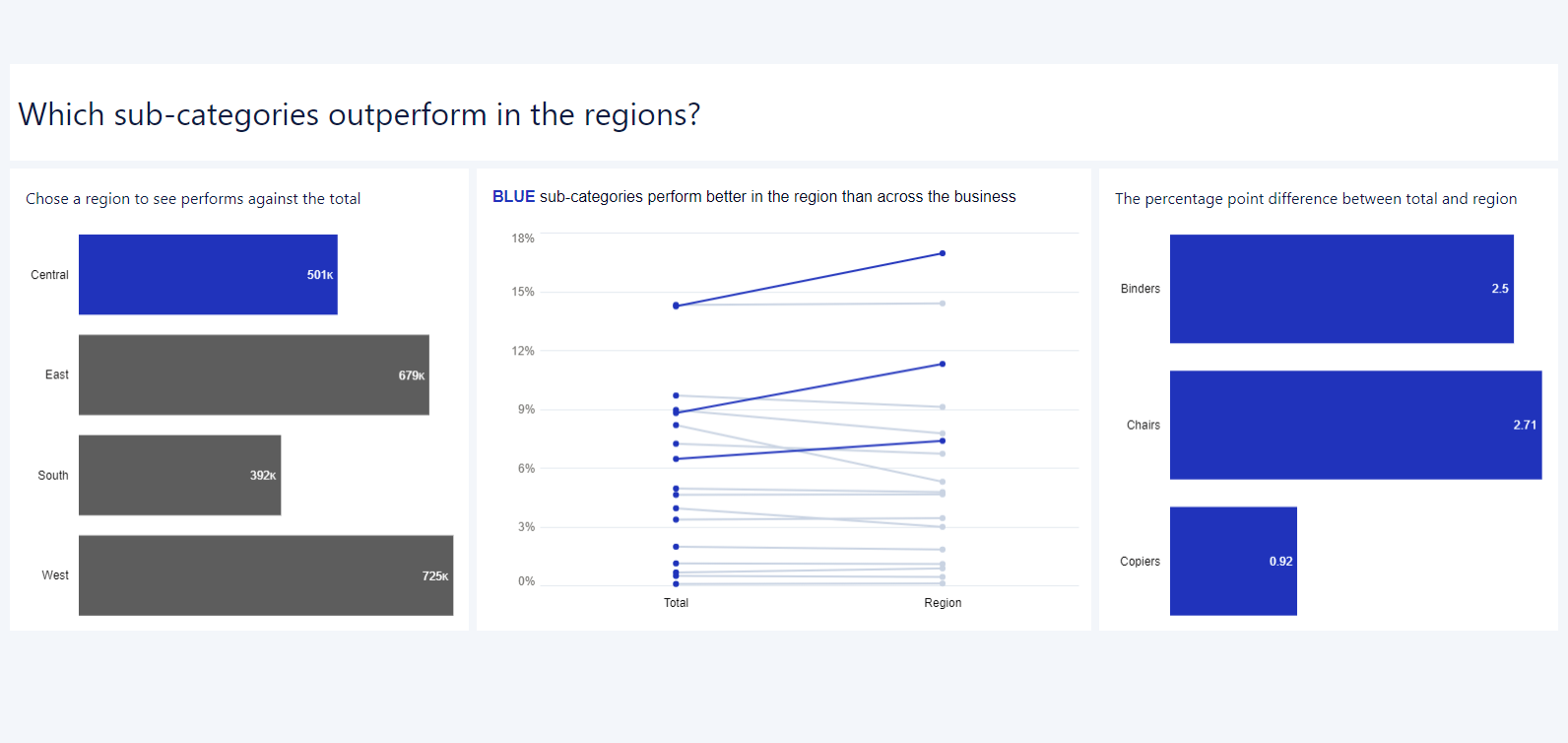The image size is (1568, 743).
Task: Click the Central axis label
Action: tap(49, 275)
